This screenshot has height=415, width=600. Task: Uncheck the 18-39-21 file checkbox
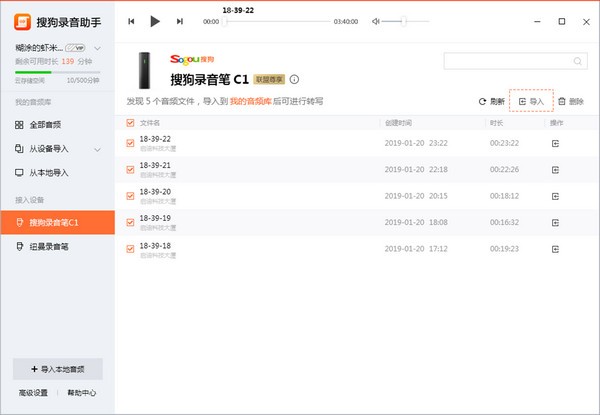click(x=131, y=170)
